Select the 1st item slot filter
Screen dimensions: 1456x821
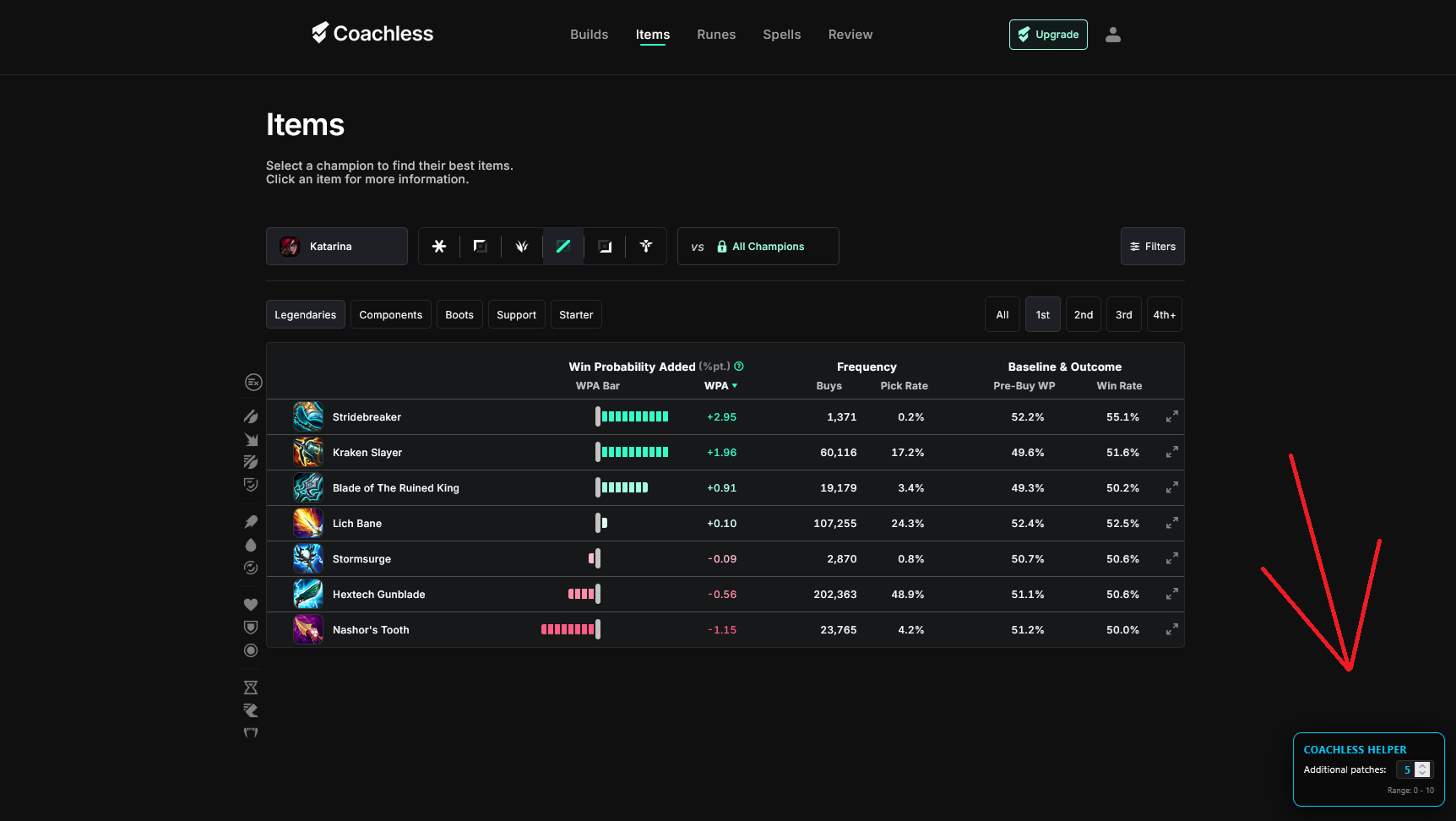tap(1043, 315)
